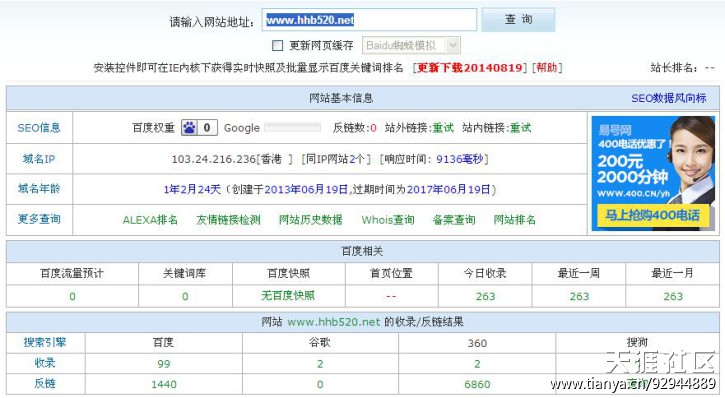Open the www.hhb520.net link in results header
Viewport: 725px width, 398px height.
tap(334, 322)
